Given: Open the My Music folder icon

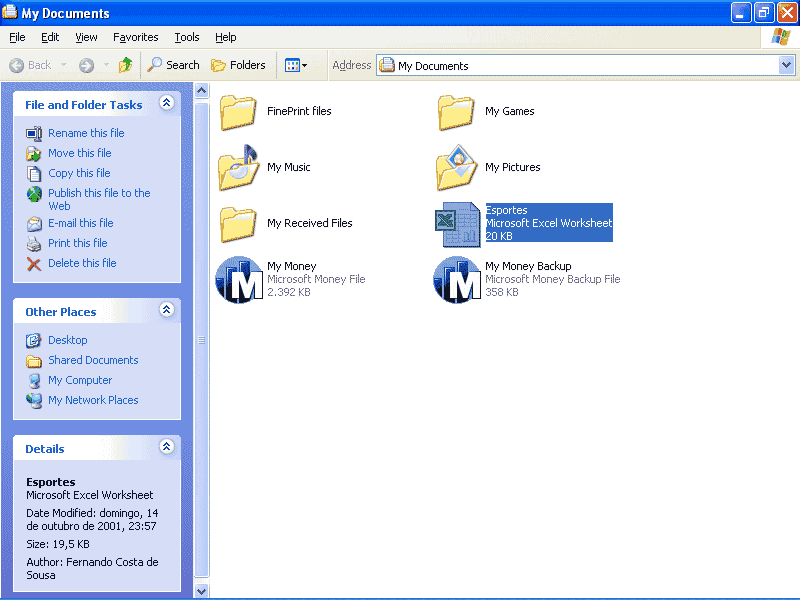Looking at the screenshot, I should [240, 167].
